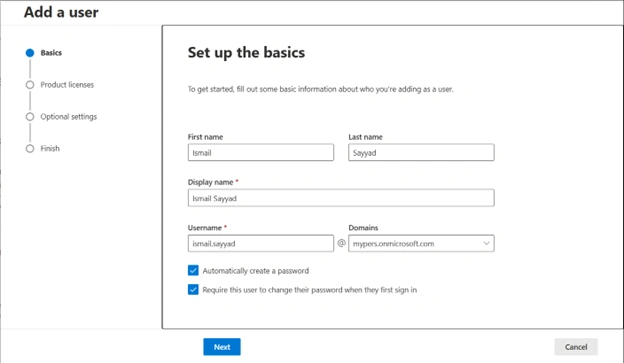Open the Domains dropdown
624x363 pixels.
(421, 244)
